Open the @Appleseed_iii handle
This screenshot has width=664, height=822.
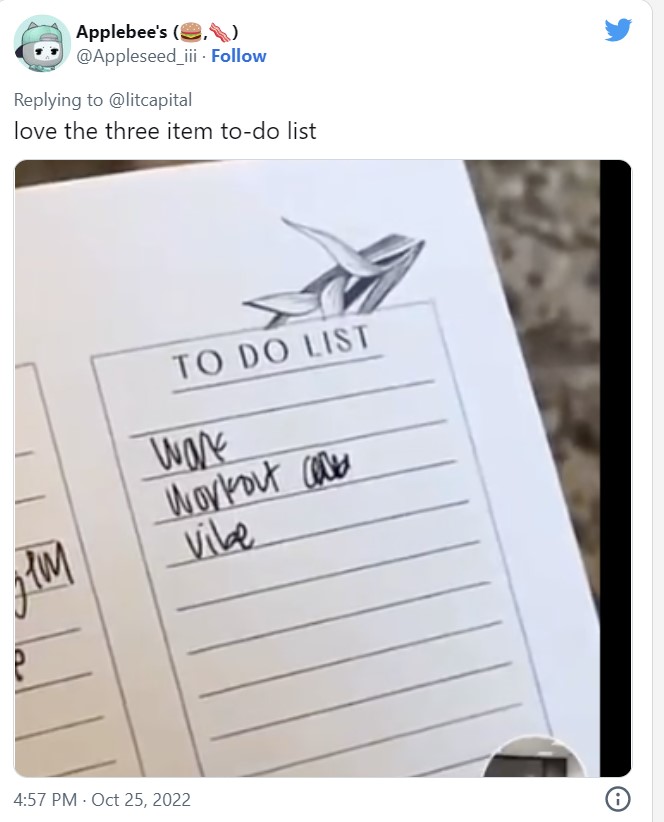[137, 56]
